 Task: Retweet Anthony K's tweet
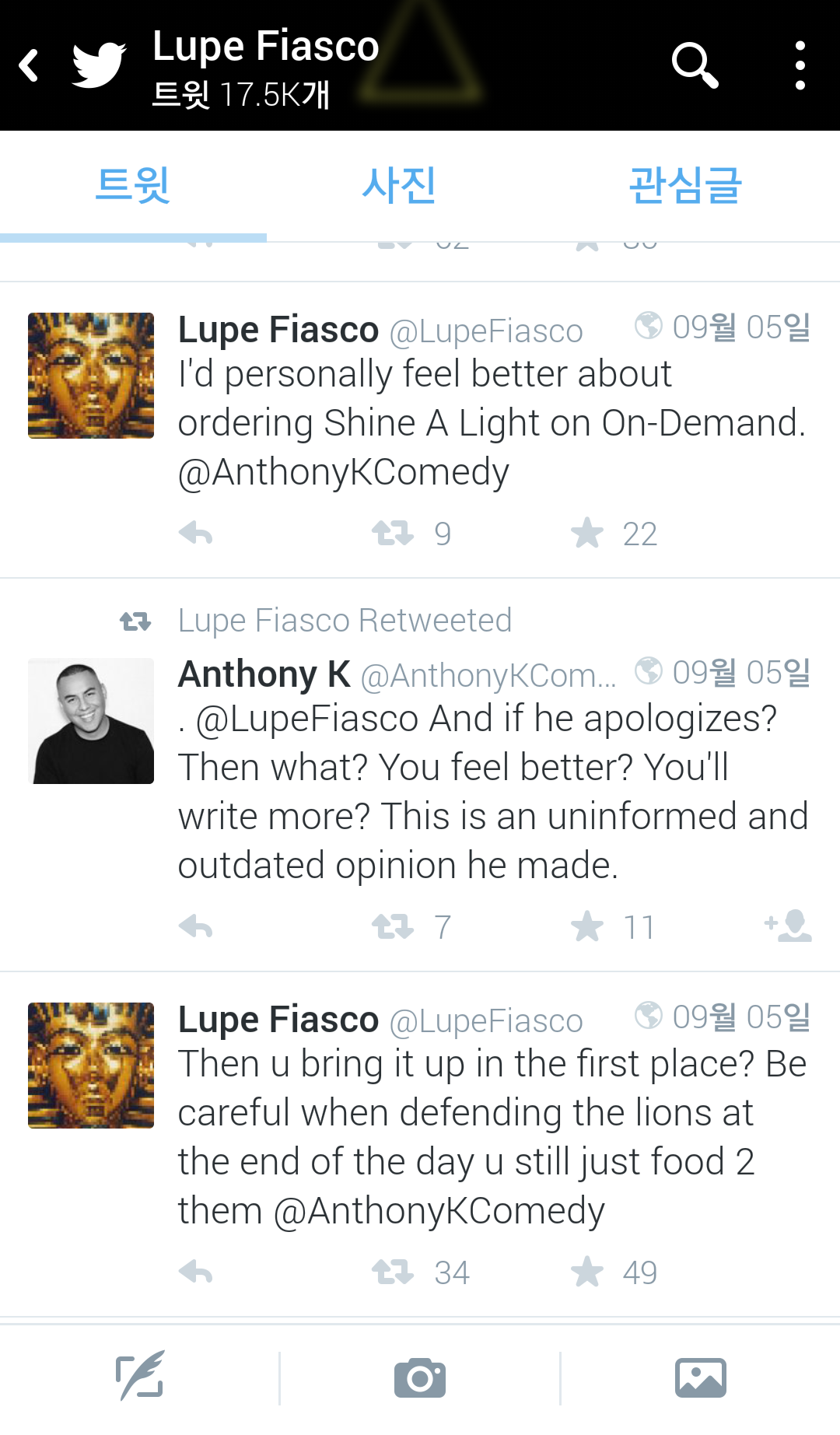point(393,927)
